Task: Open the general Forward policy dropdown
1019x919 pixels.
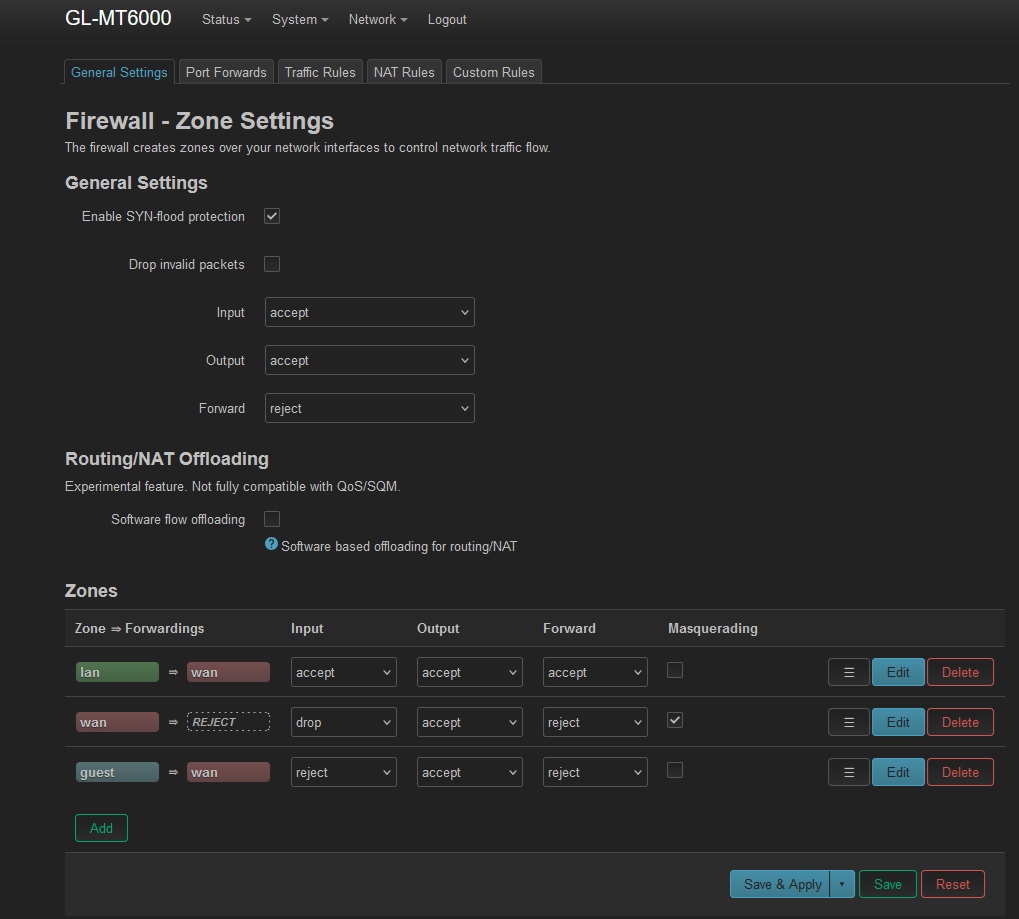Action: tap(369, 408)
